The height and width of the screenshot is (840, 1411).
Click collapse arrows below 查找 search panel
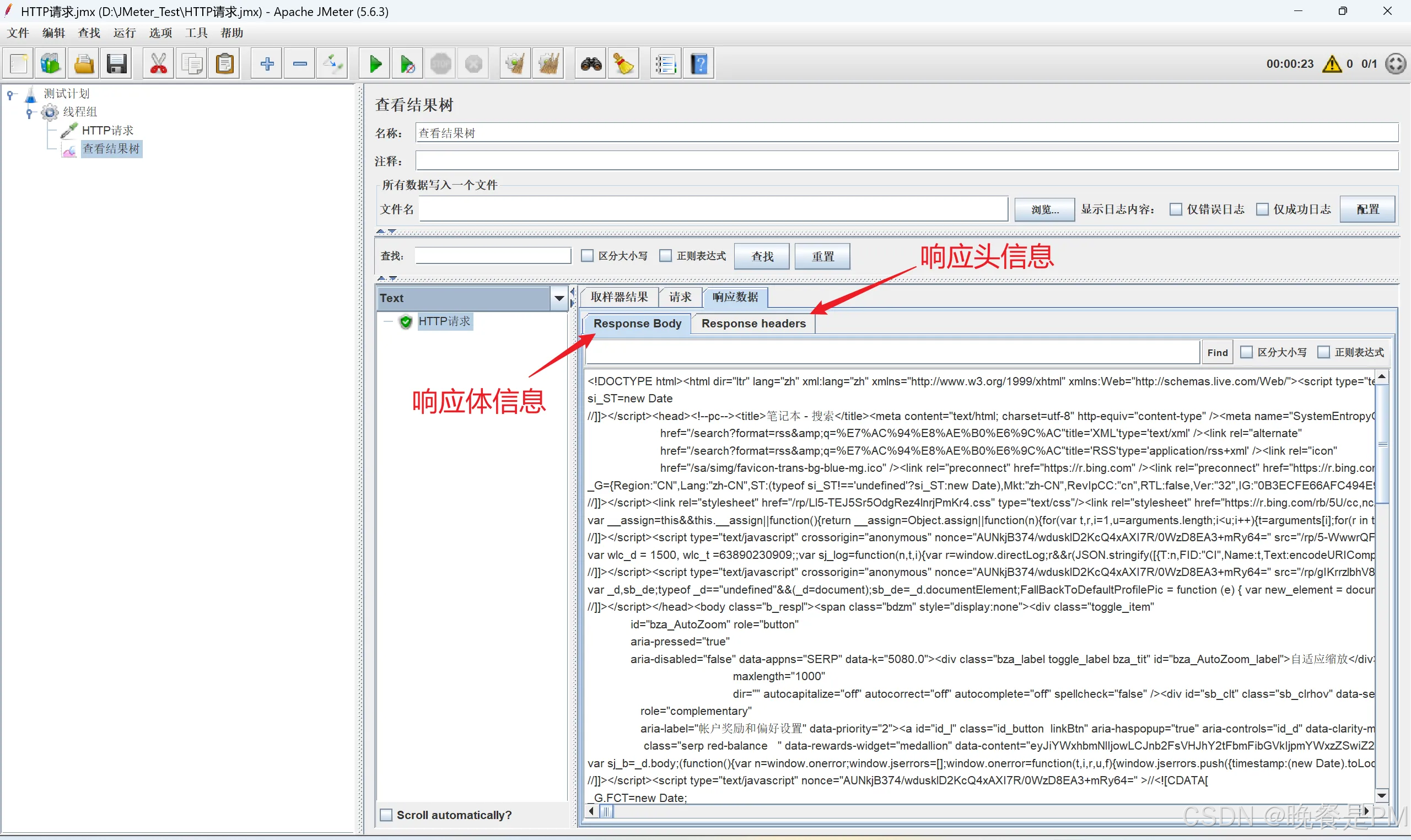pyautogui.click(x=387, y=278)
